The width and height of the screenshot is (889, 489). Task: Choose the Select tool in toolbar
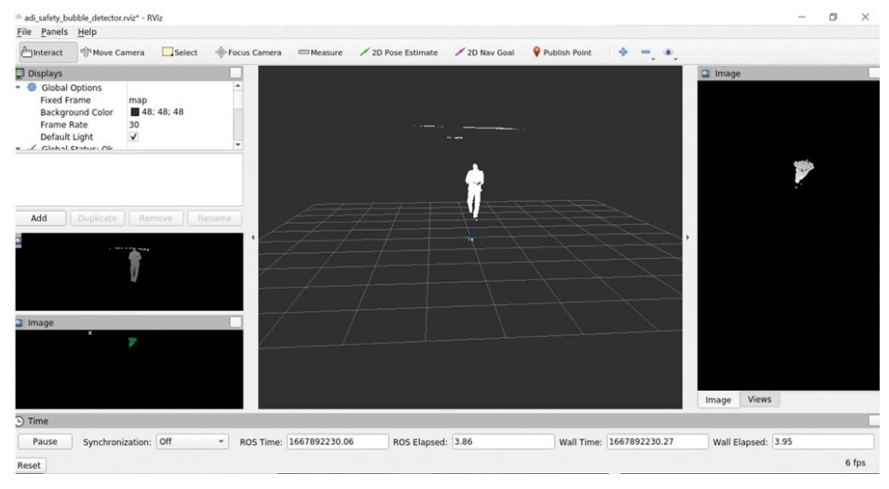(180, 52)
